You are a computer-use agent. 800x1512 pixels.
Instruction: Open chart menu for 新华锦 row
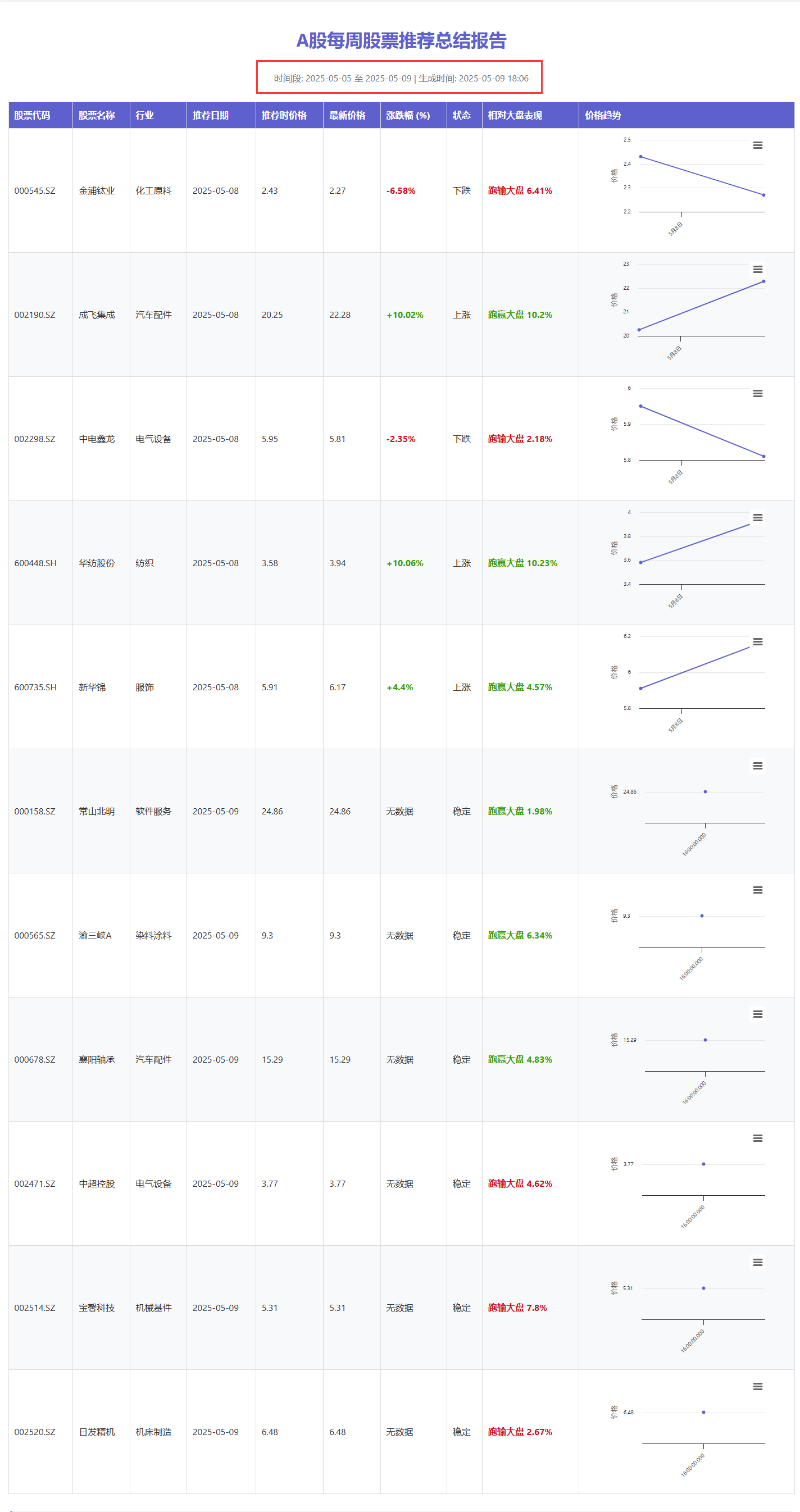pos(758,641)
